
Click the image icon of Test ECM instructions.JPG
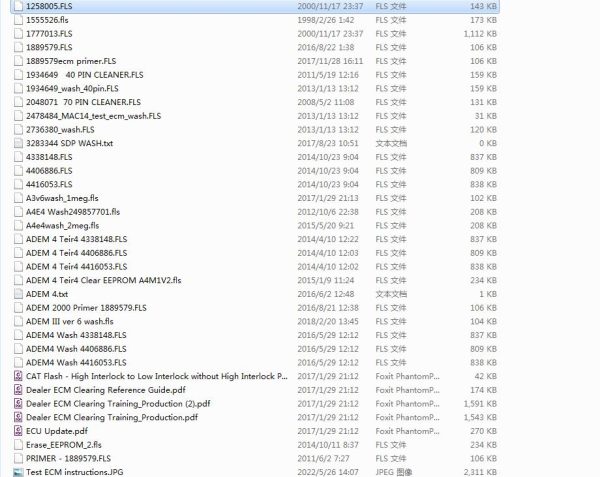[18, 472]
